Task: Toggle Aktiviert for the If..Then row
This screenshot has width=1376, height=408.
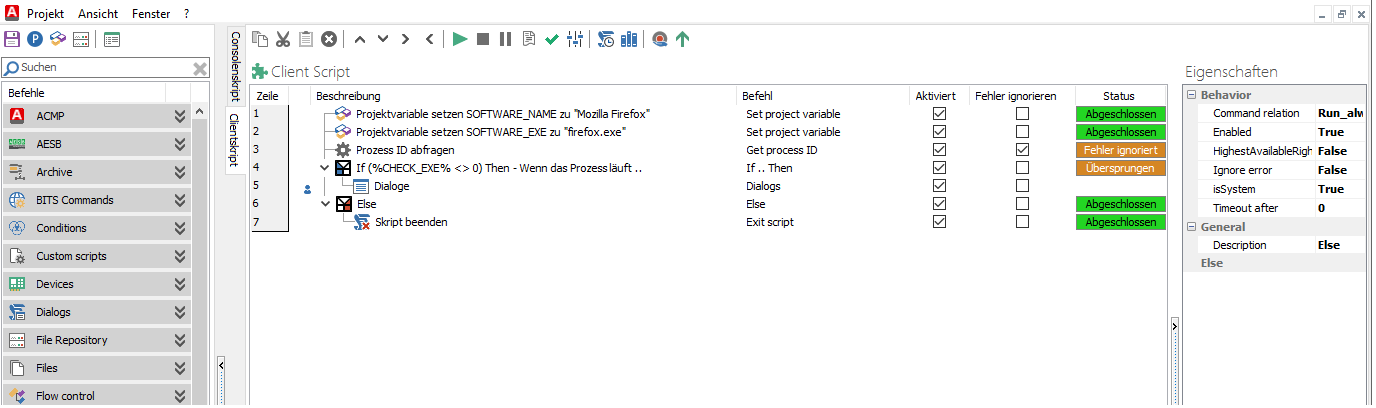Action: pyautogui.click(x=939, y=168)
